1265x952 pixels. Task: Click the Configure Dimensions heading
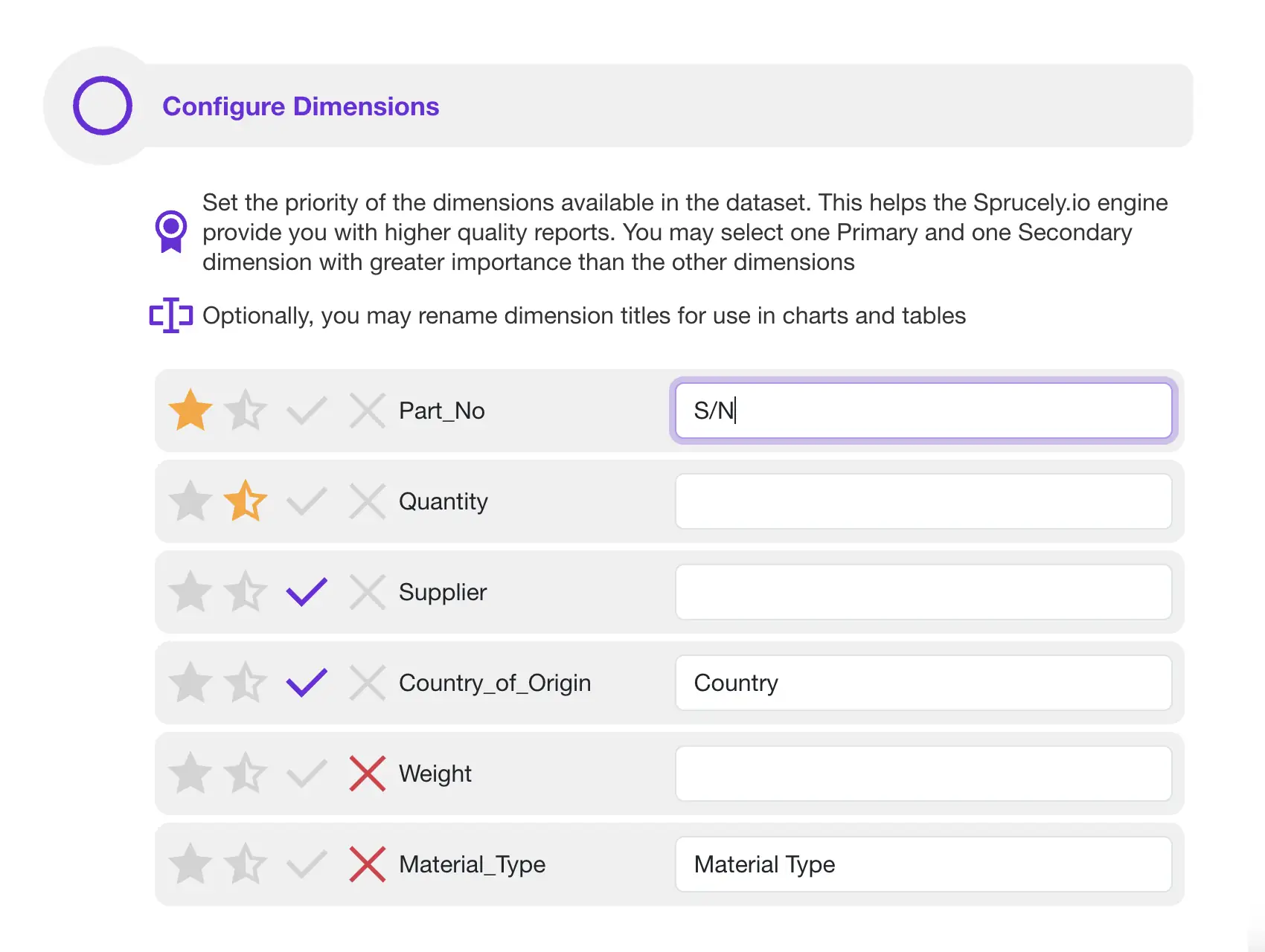pyautogui.click(x=301, y=106)
